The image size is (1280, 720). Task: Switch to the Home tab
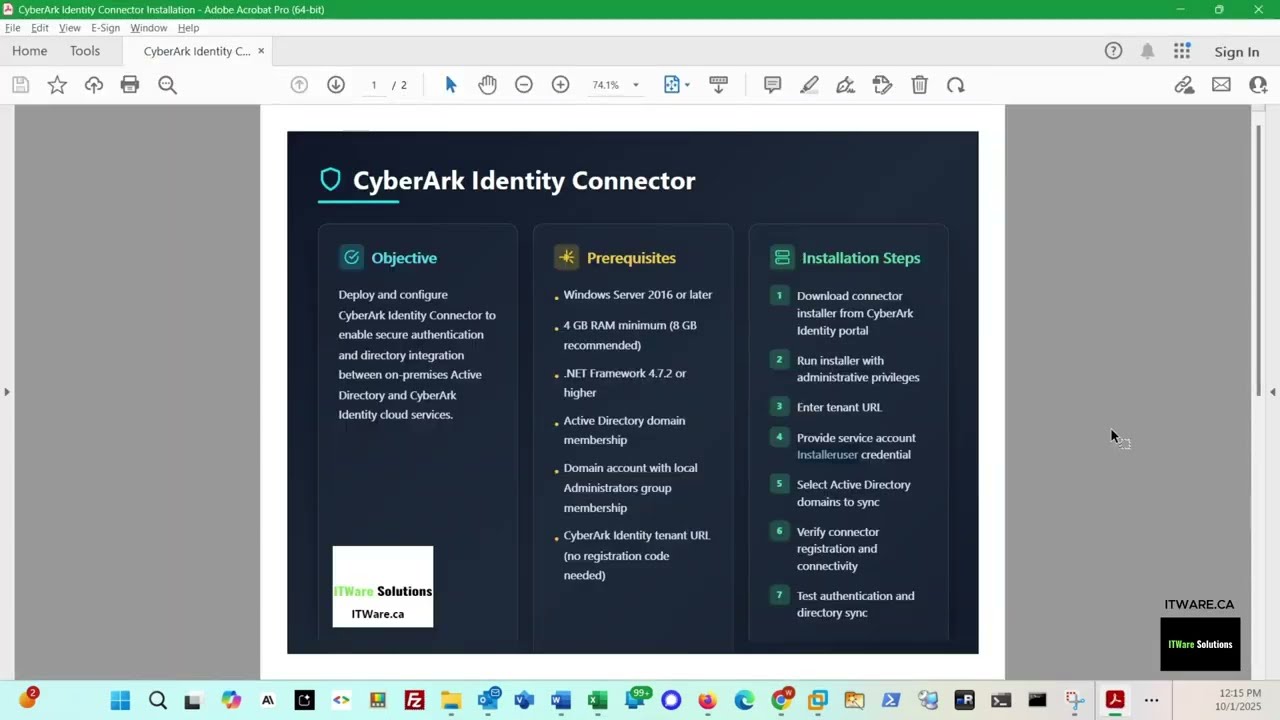tap(29, 51)
